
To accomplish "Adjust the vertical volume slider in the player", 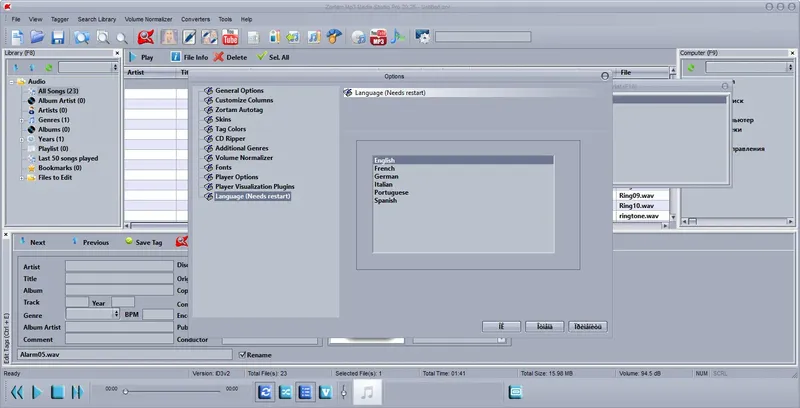I will [x=344, y=392].
